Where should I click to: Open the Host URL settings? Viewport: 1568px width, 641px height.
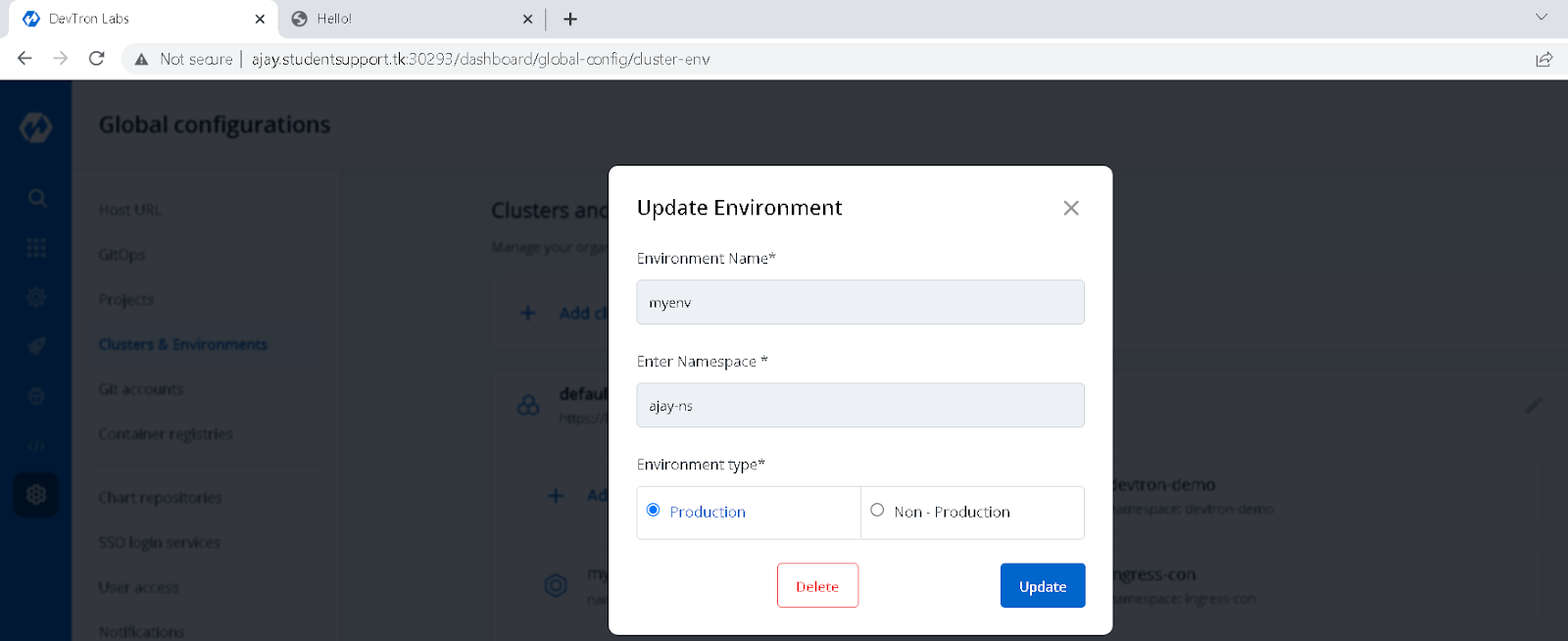tap(129, 210)
